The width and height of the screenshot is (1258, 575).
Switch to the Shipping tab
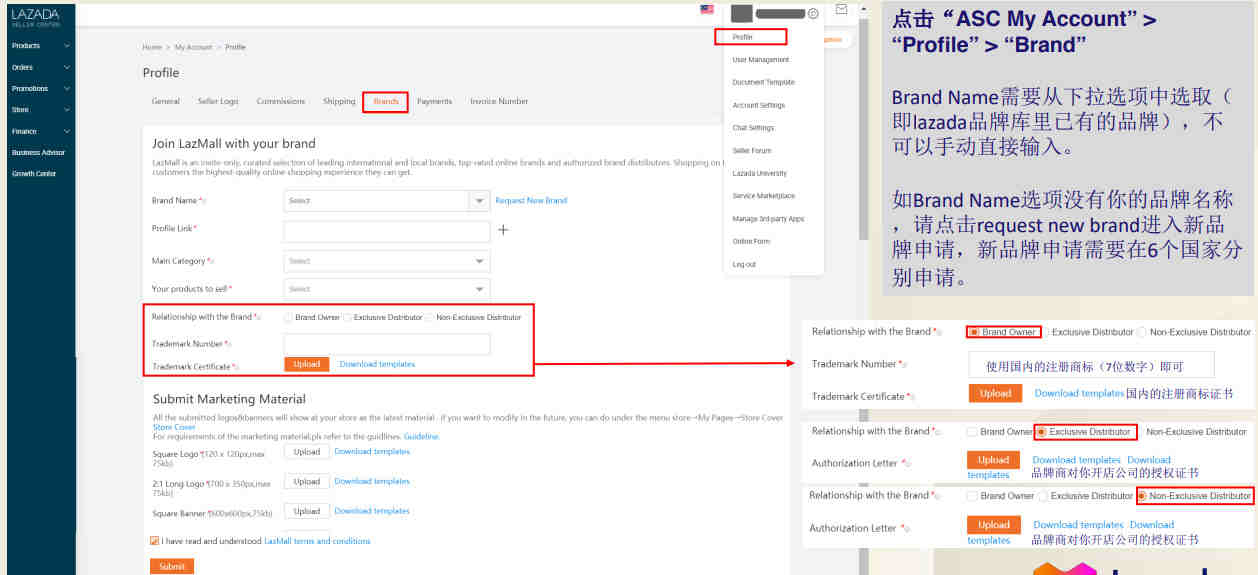[339, 102]
